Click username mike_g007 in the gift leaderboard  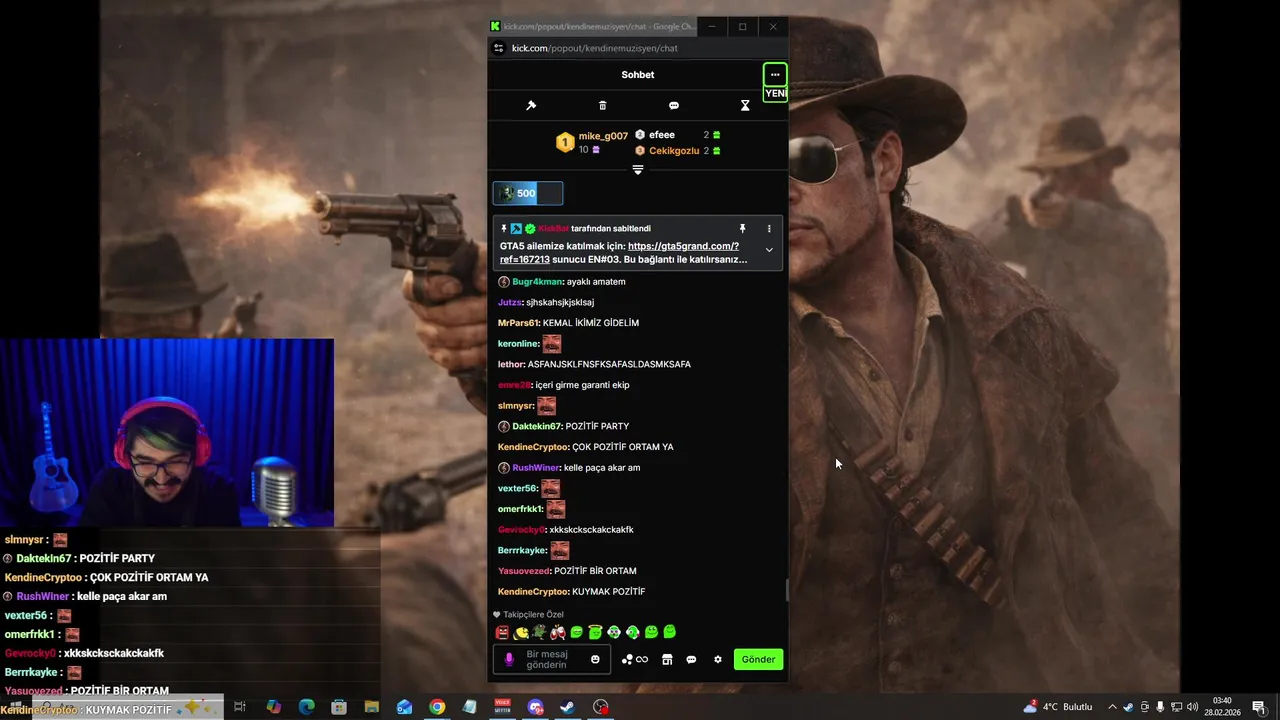603,136
